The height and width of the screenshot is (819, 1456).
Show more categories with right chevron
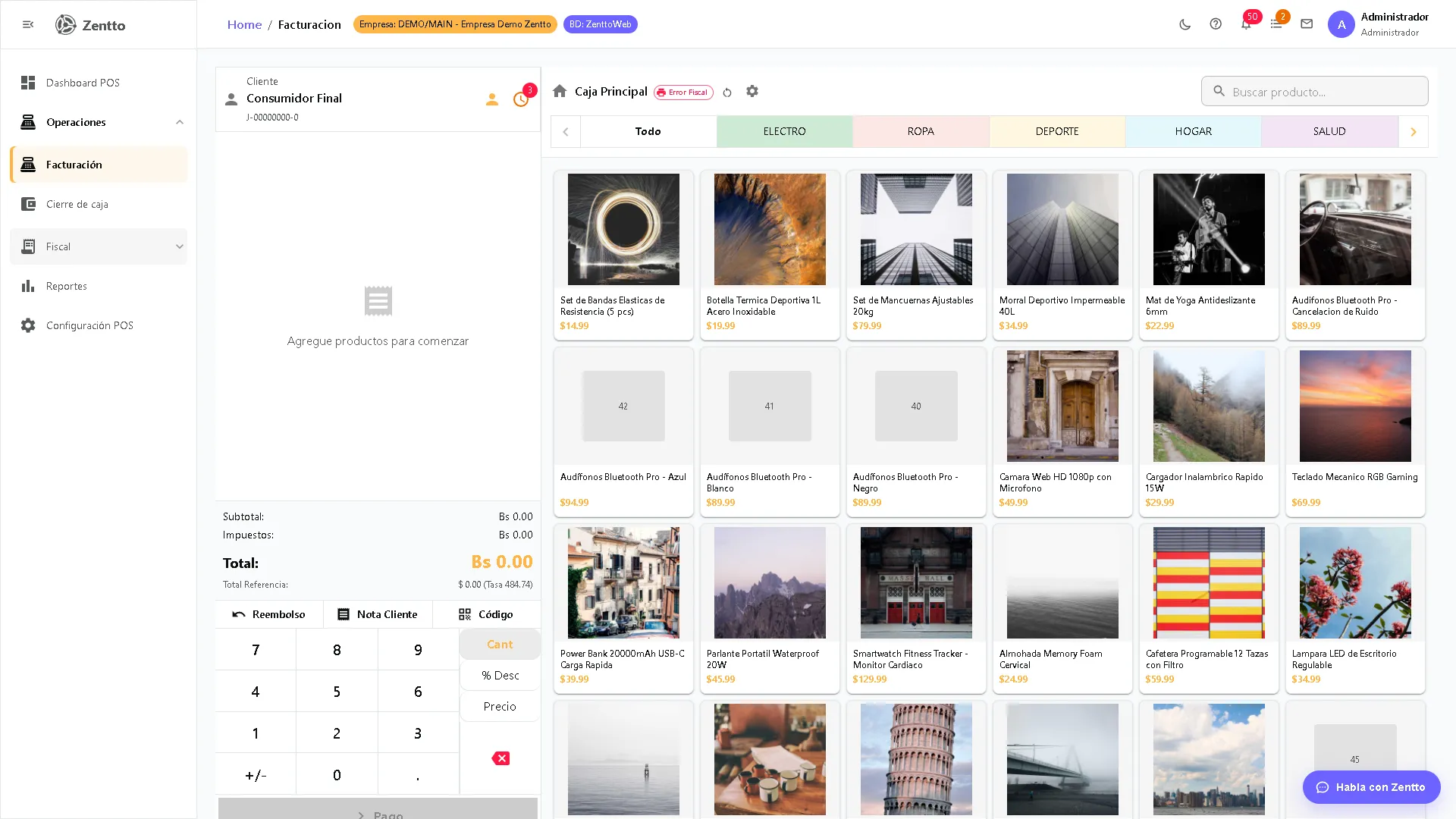click(x=1414, y=132)
